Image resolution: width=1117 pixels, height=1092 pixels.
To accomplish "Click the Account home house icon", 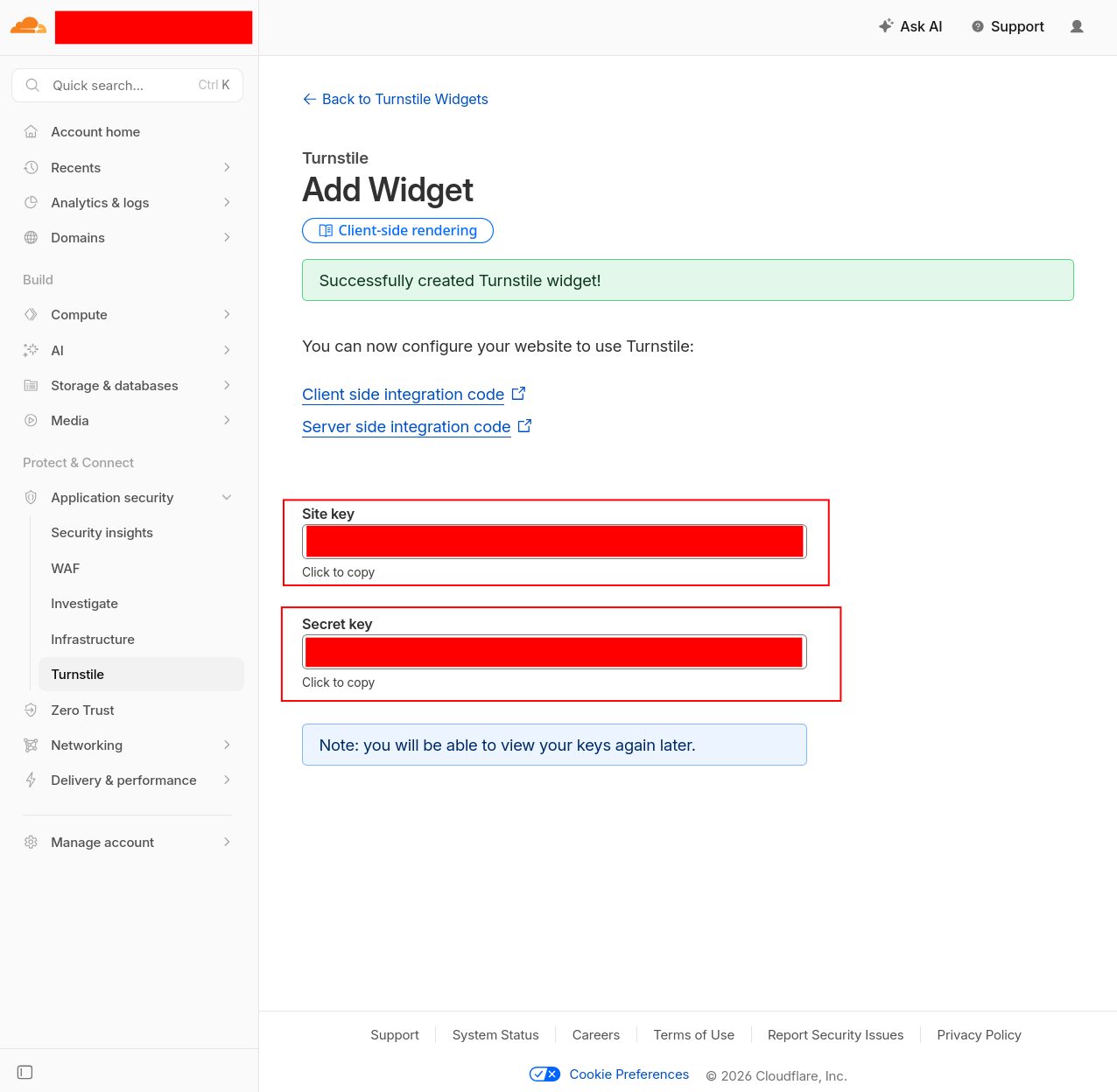I will 31,131.
